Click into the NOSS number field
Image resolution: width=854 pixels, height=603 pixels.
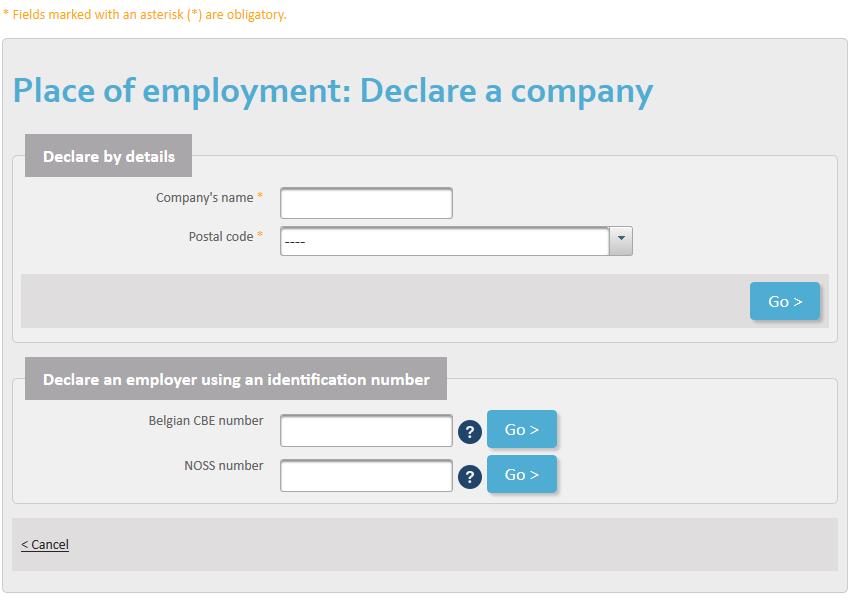click(x=366, y=476)
